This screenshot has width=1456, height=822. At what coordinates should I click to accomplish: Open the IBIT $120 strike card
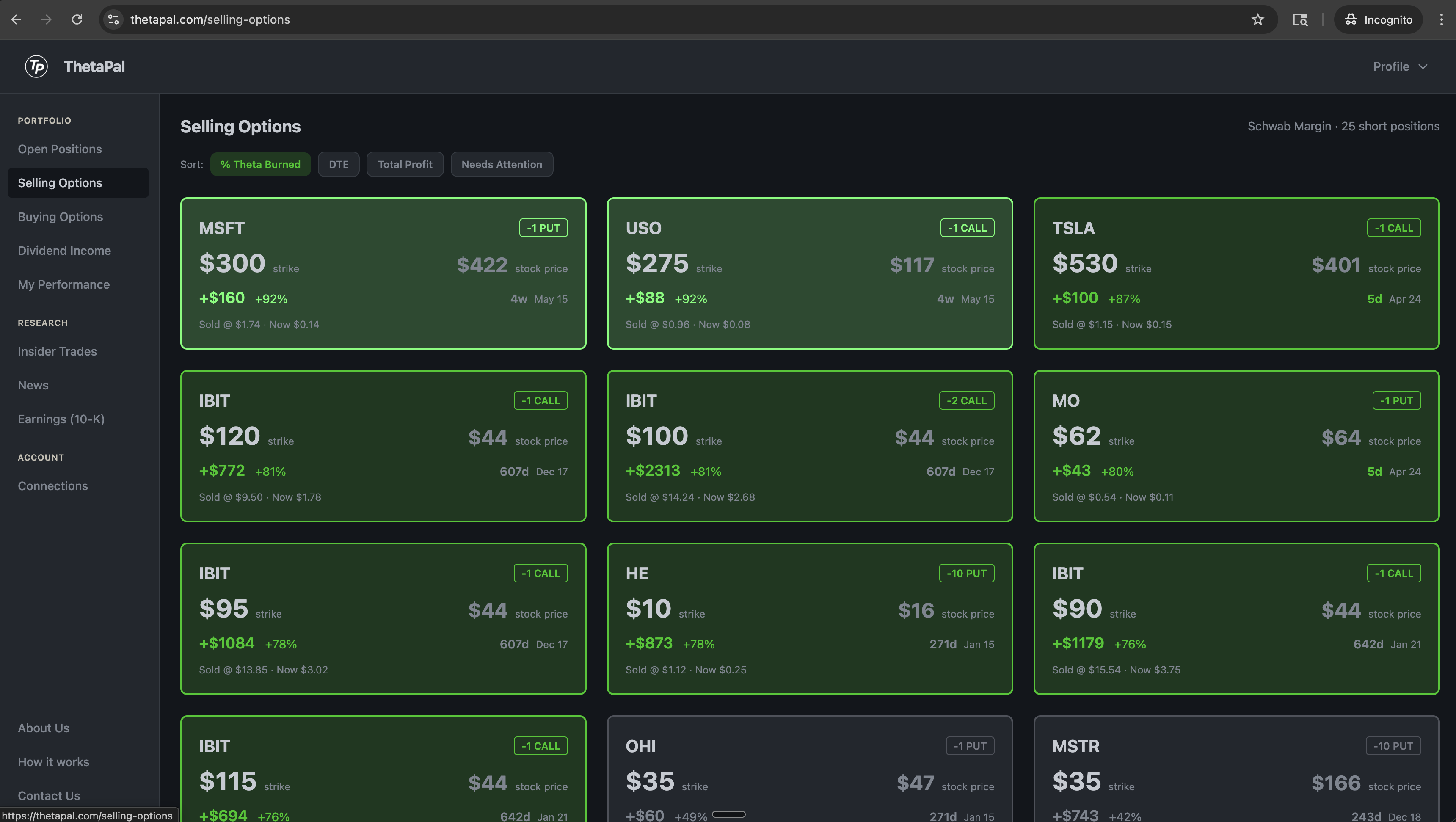[x=383, y=446]
